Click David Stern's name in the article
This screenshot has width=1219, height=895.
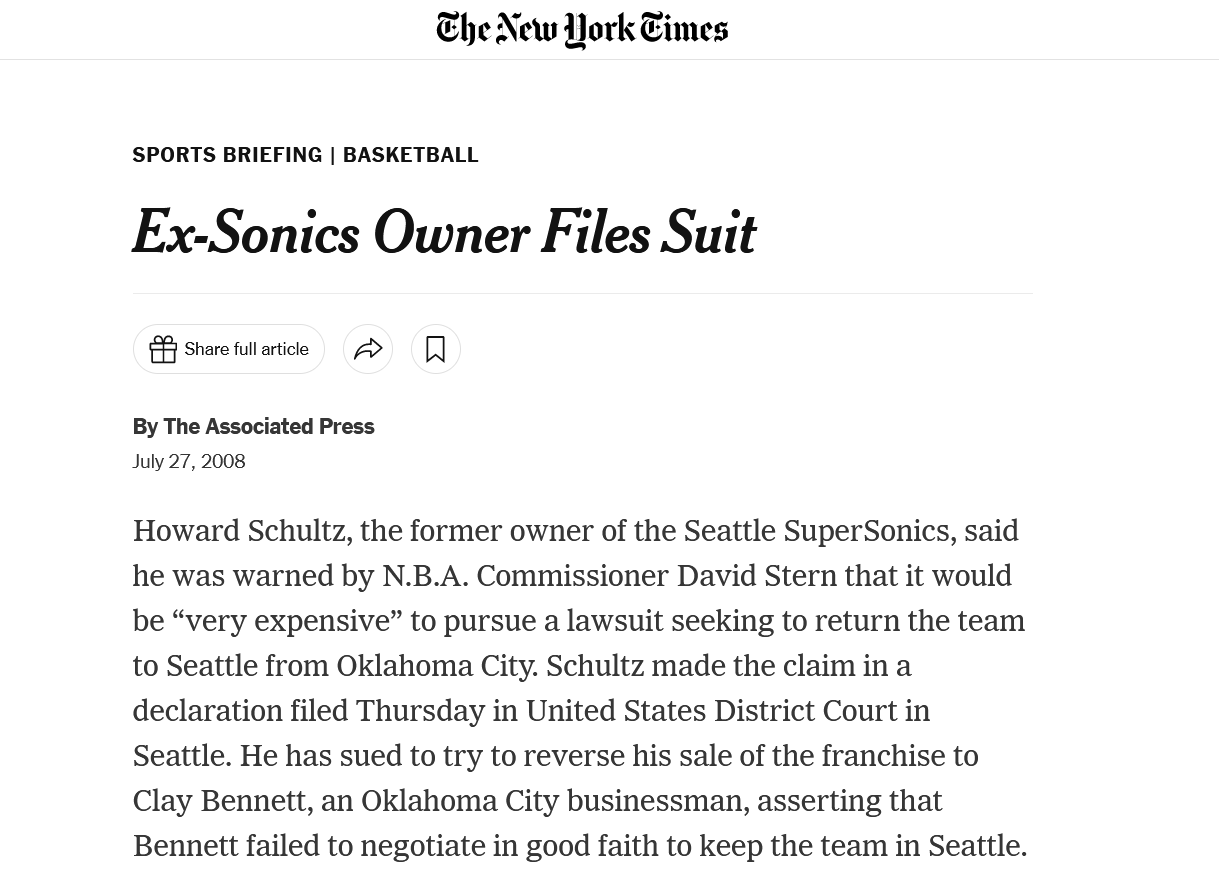[758, 576]
